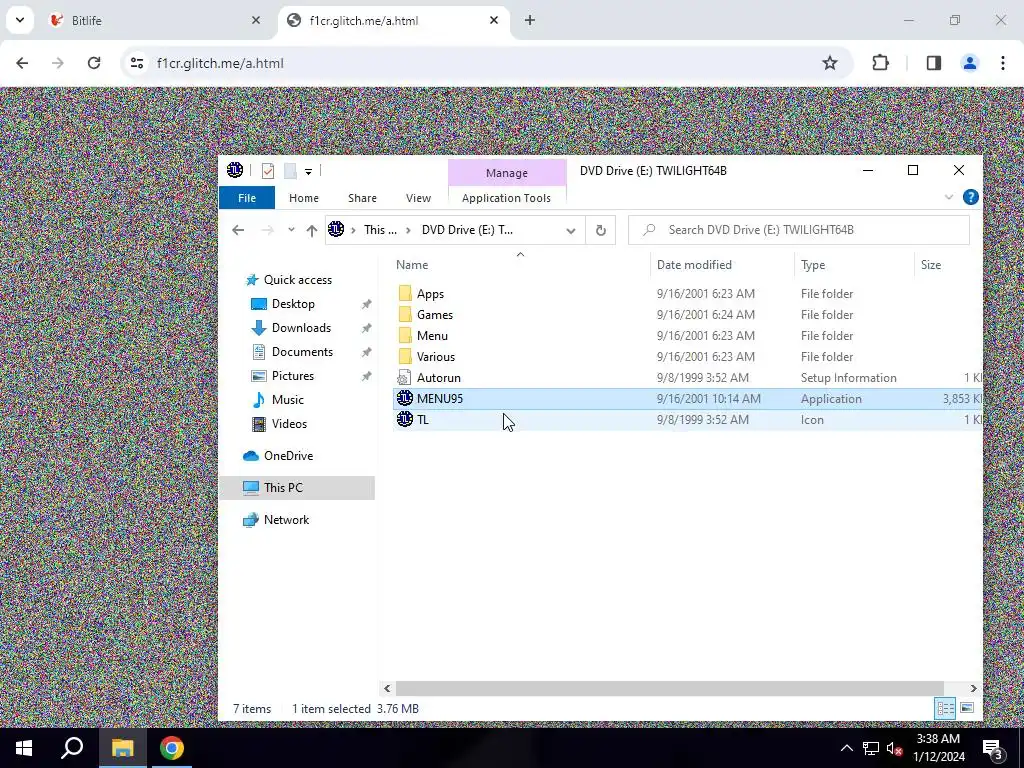
Task: Select This PC in navigation pane
Action: pos(297,488)
